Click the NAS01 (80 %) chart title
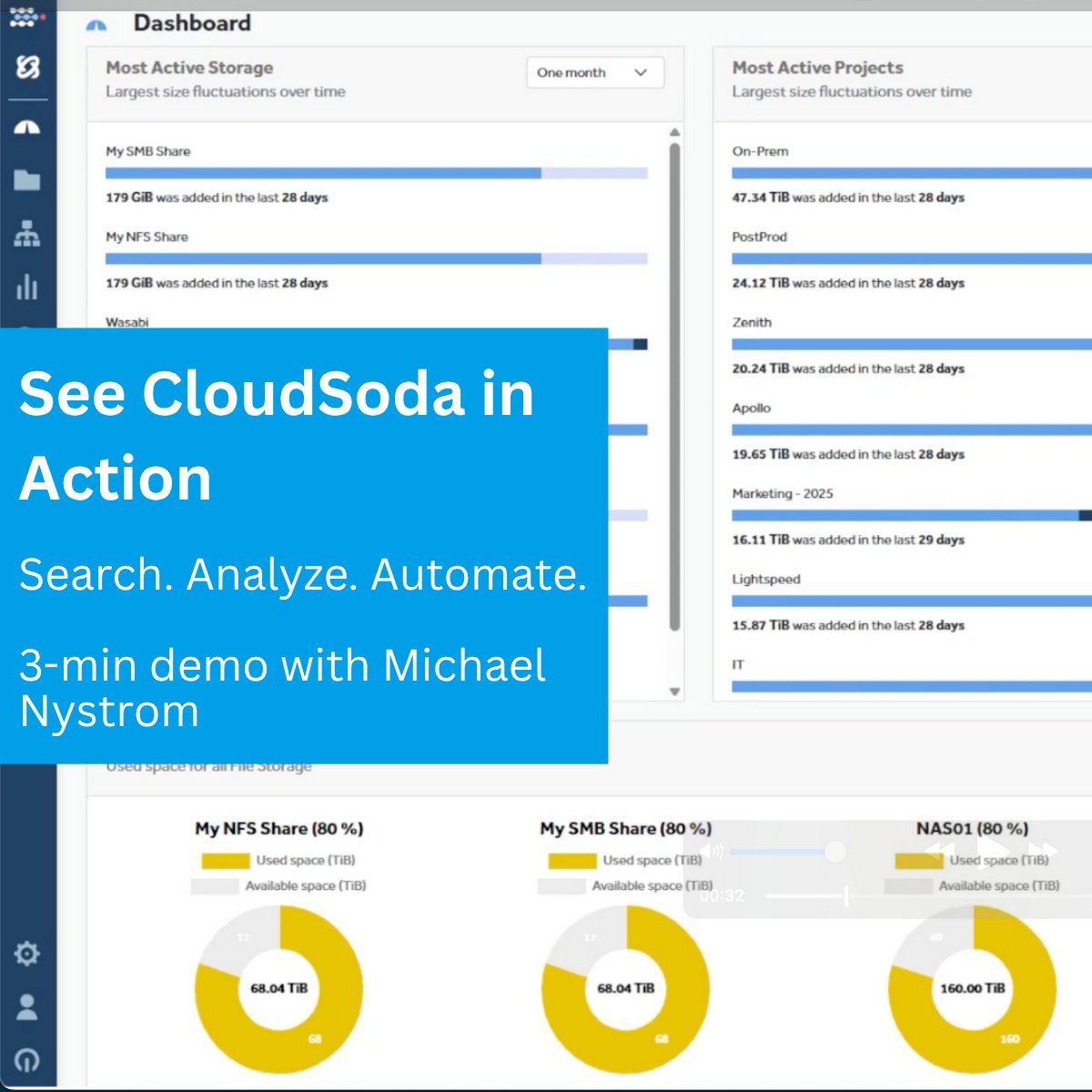The height and width of the screenshot is (1092, 1092). click(973, 829)
